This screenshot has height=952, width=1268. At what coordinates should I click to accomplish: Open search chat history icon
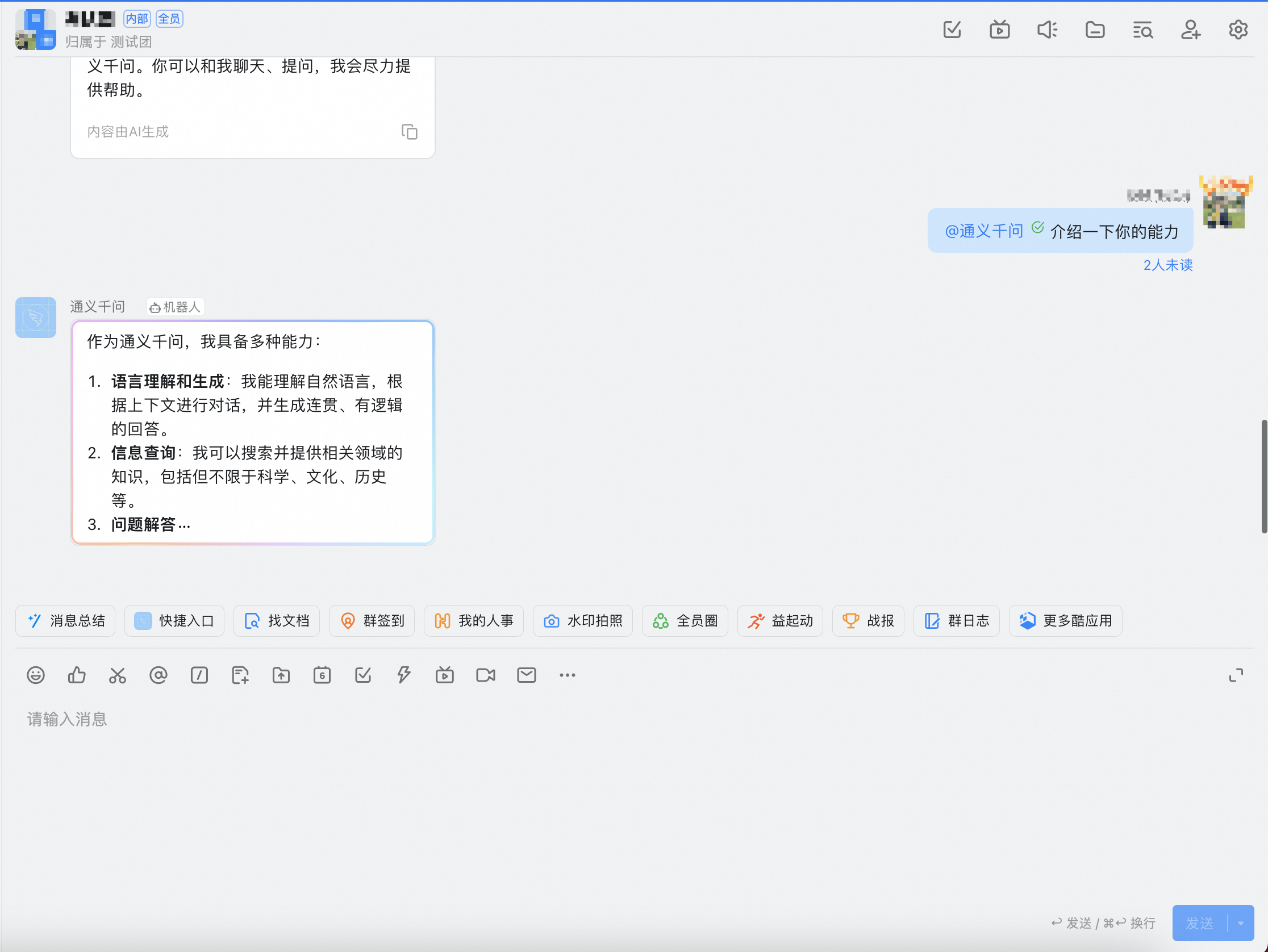(1142, 30)
